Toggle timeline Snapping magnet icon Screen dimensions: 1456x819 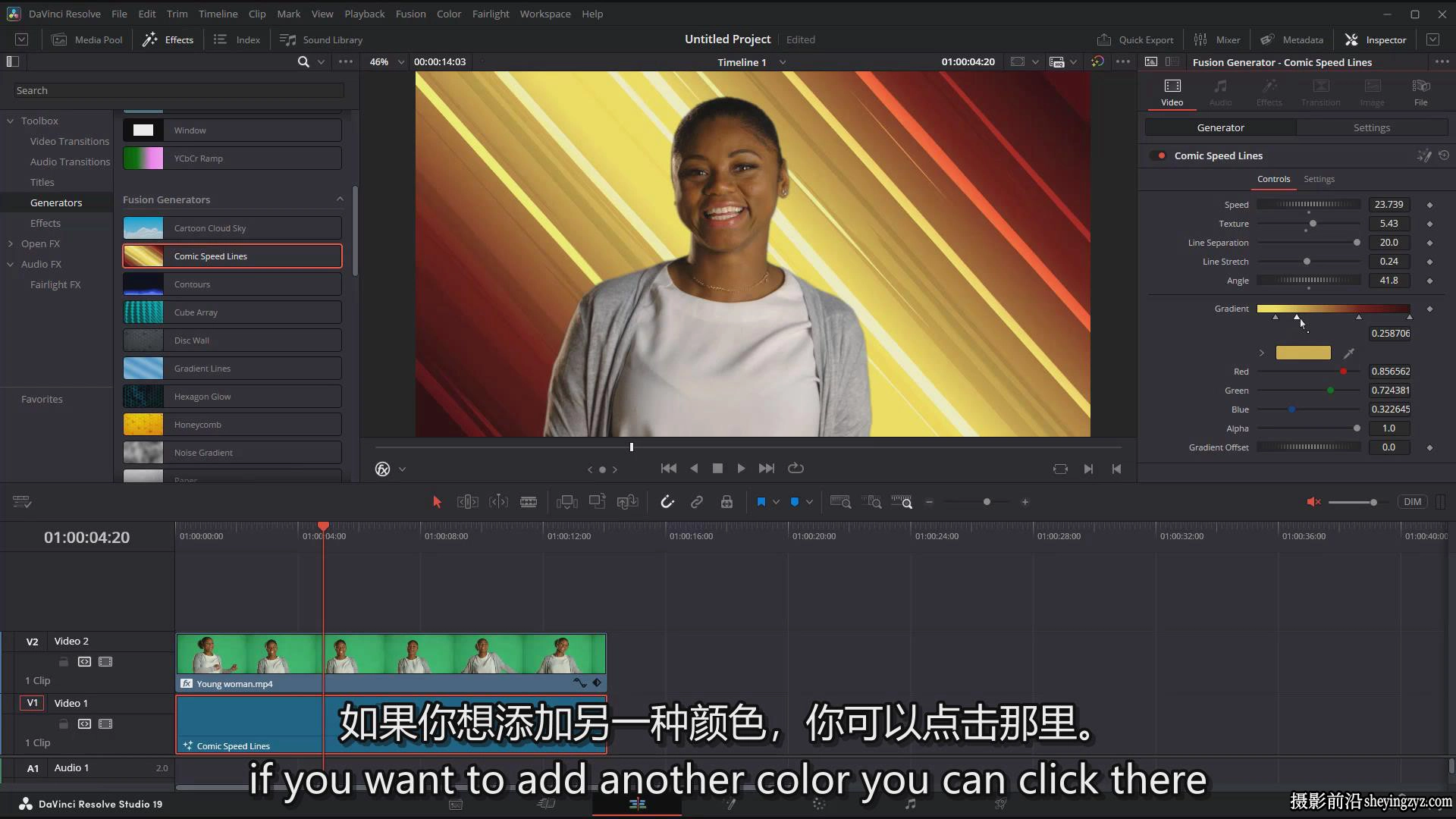(x=667, y=502)
